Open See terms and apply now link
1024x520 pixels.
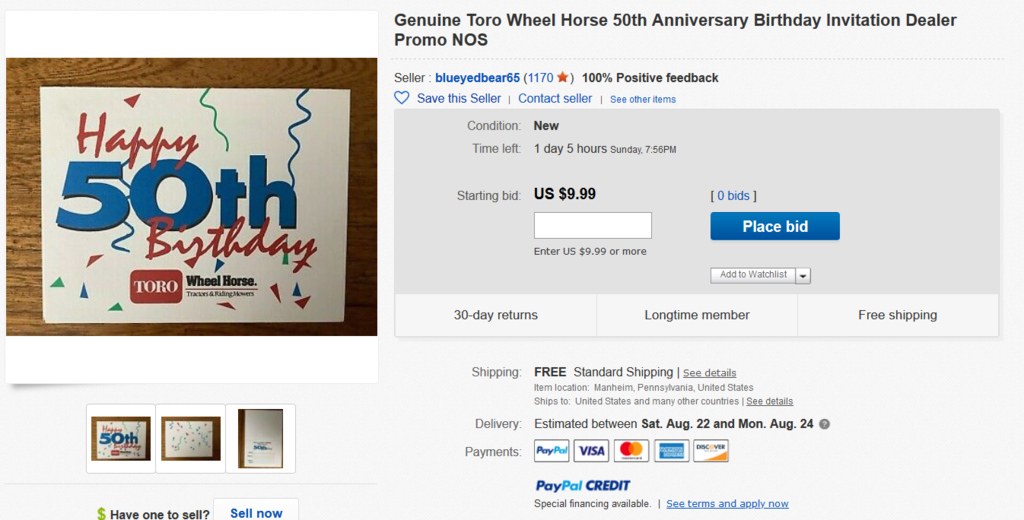click(x=727, y=504)
